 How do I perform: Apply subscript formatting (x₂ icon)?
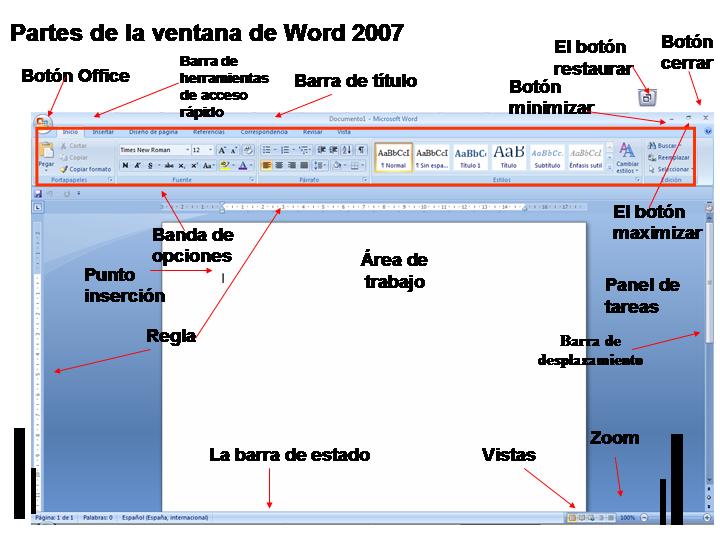(182, 166)
